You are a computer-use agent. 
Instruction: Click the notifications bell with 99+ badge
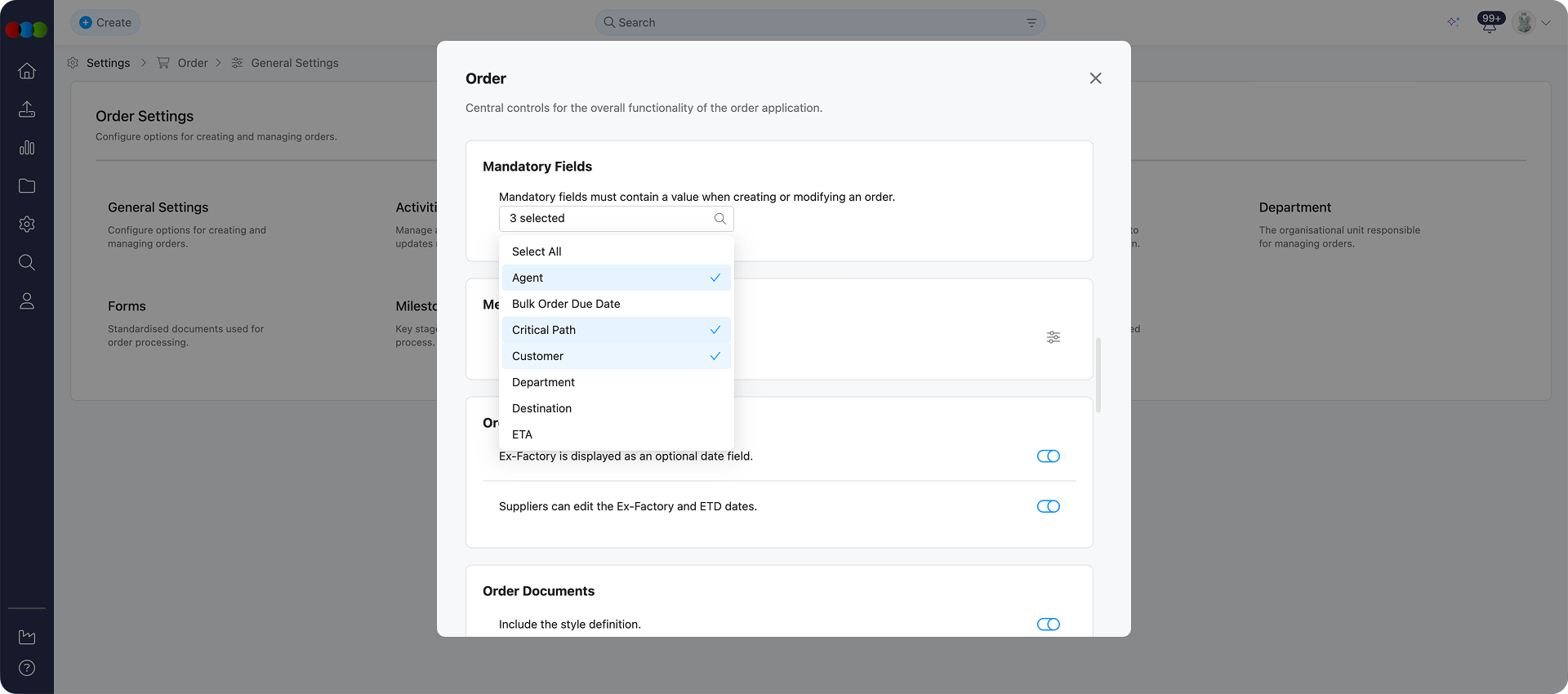[1489, 24]
